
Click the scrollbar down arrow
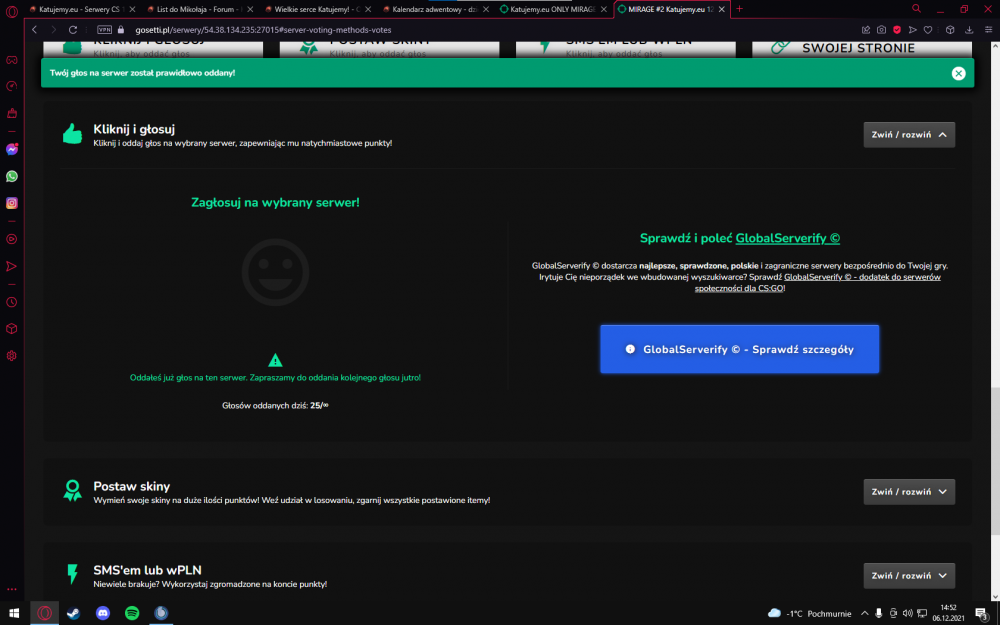click(x=995, y=596)
